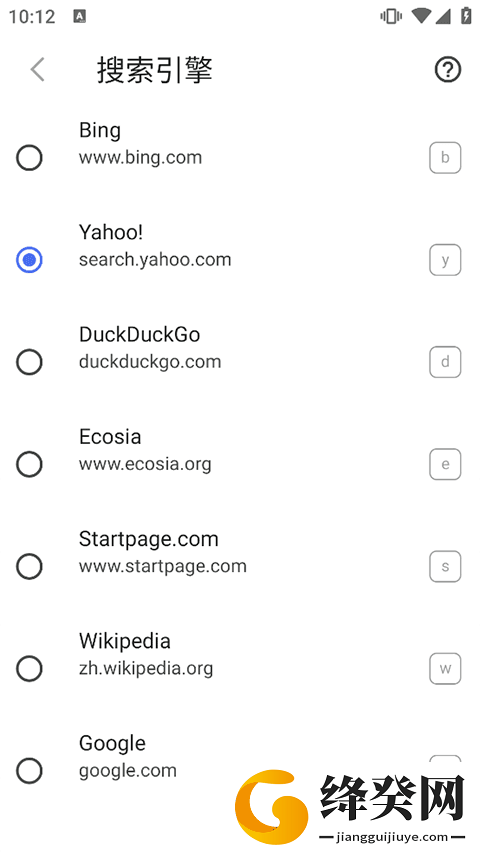Tap the duckduckgo.com URL text

click(150, 362)
